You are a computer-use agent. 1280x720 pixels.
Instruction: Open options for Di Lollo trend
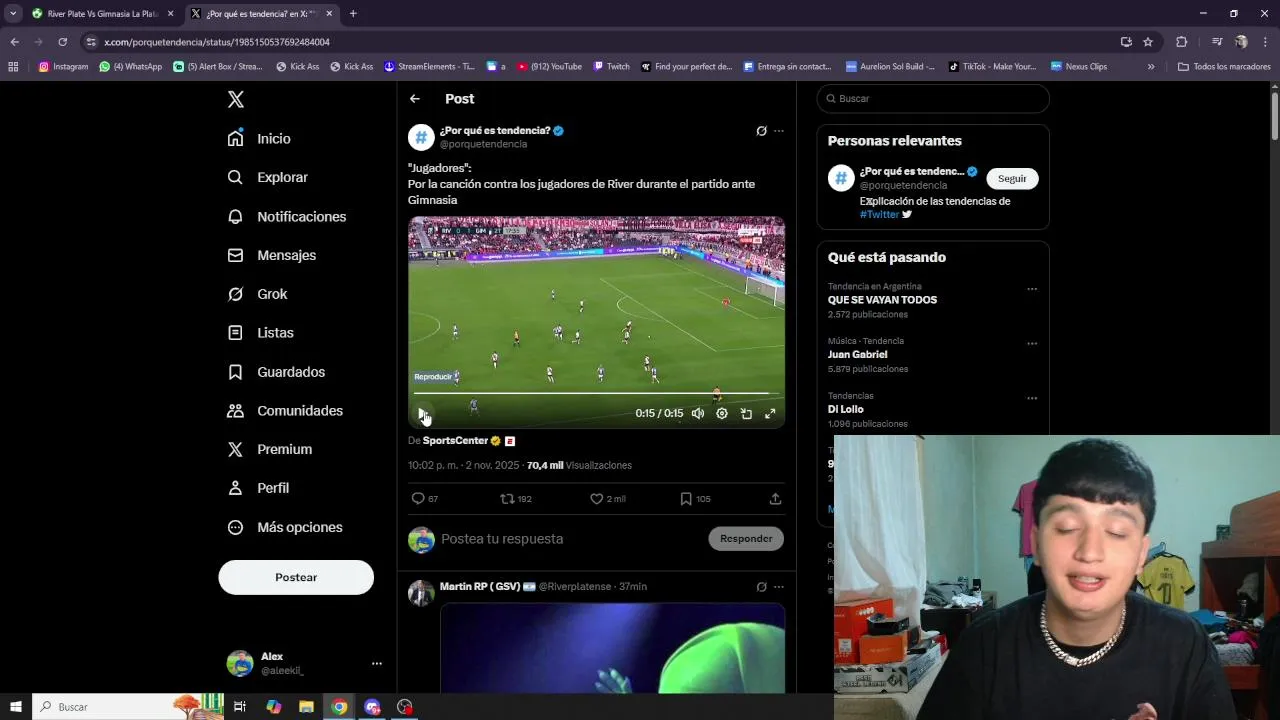point(1032,398)
